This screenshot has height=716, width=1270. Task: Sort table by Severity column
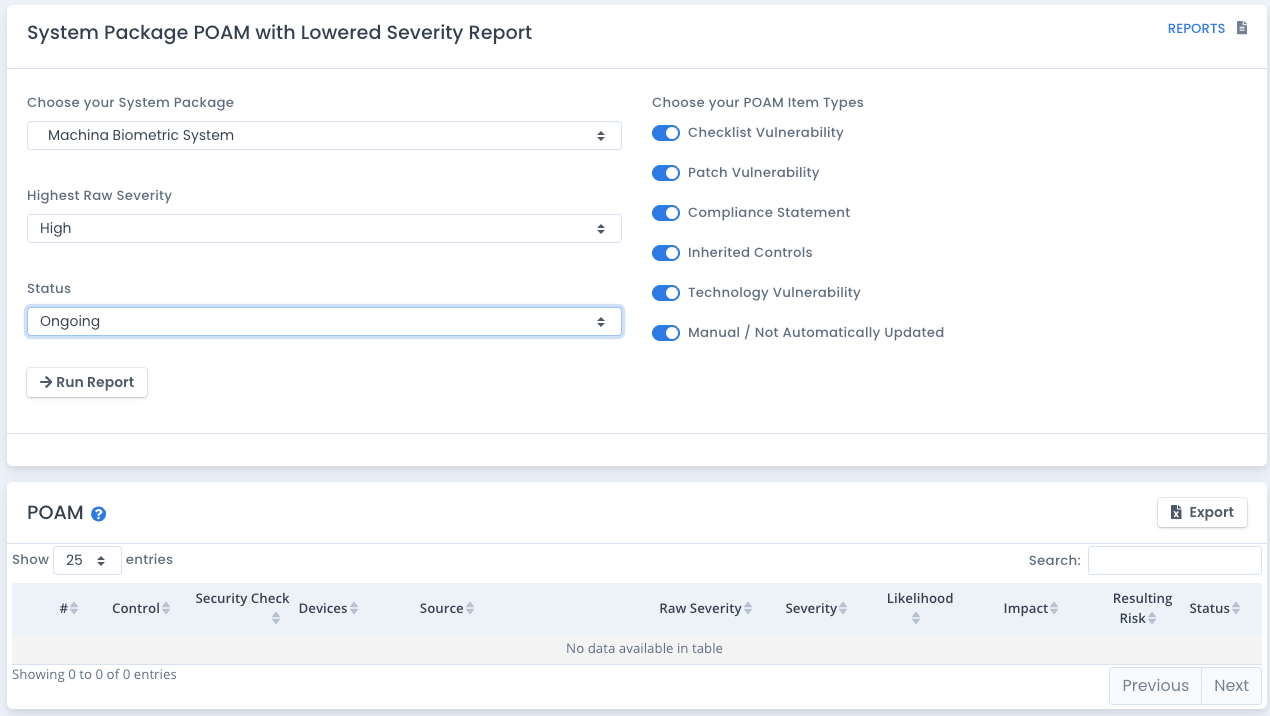[x=816, y=608]
